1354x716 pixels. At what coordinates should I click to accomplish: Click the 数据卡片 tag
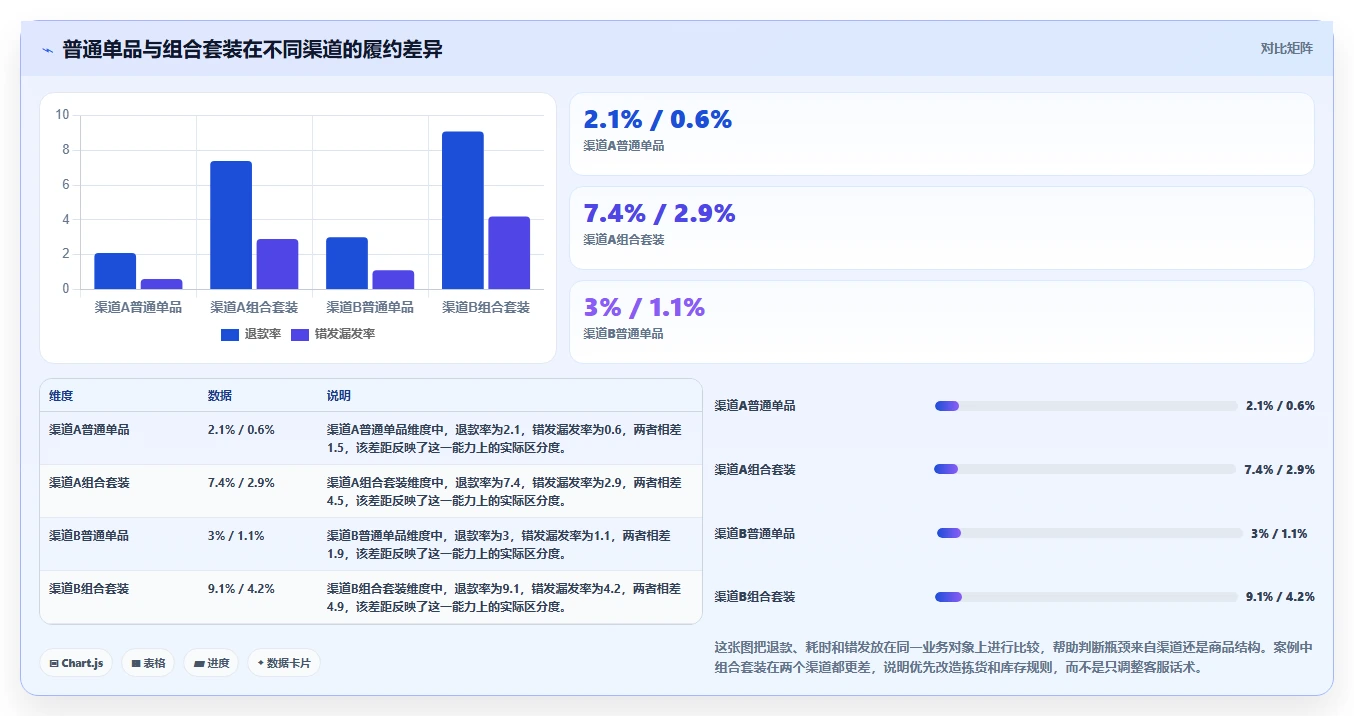point(284,663)
